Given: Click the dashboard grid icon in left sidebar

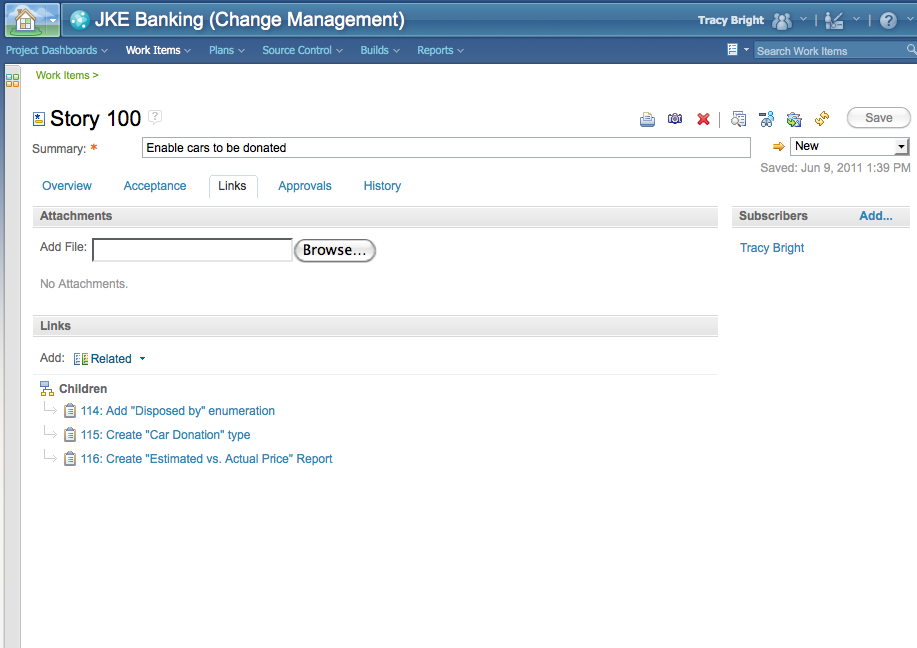Looking at the screenshot, I should click(12, 80).
